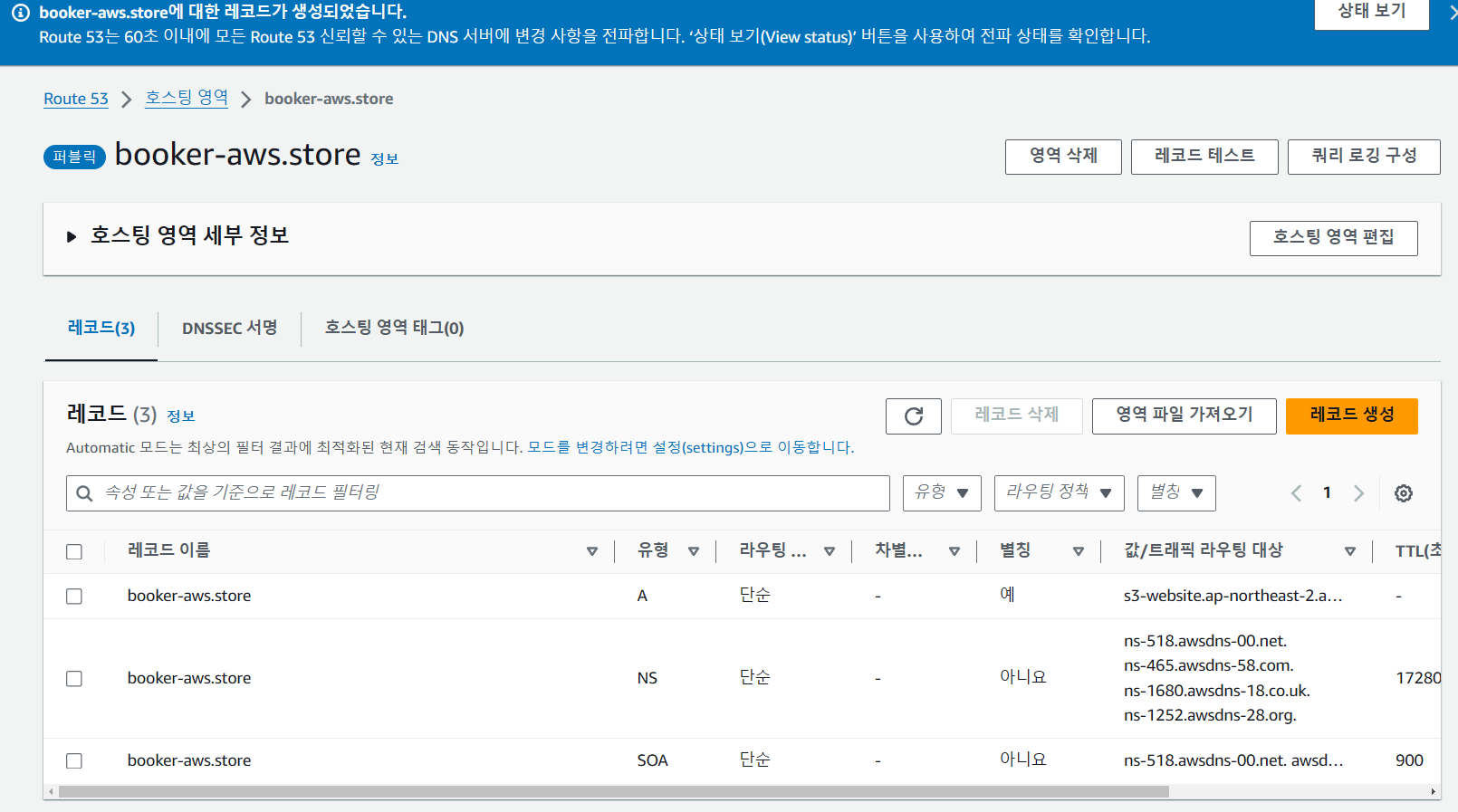Switch to the DNSSEC 서명 tab

click(x=229, y=328)
